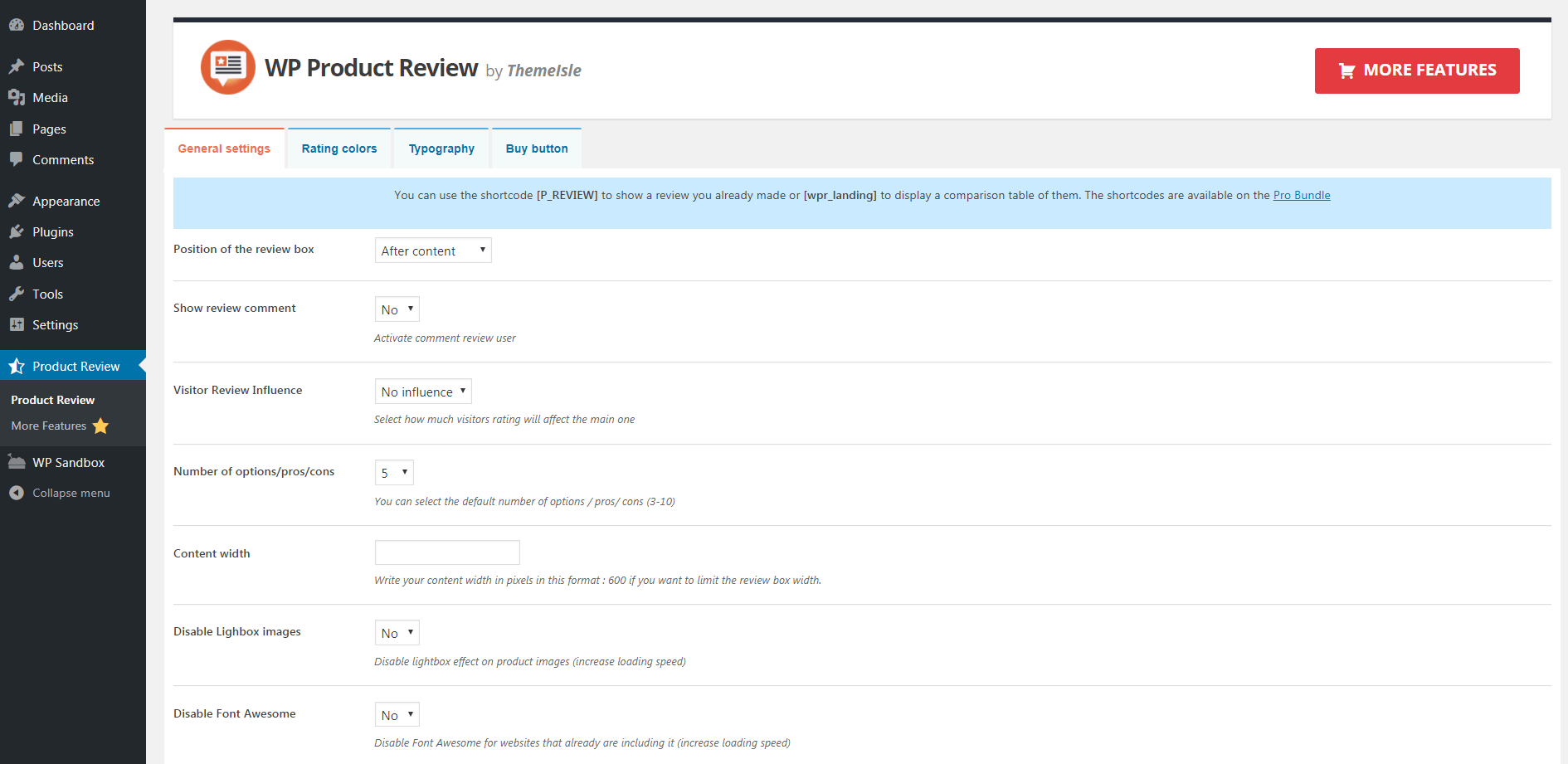Click the 'by ThemeIsle' text
The height and width of the screenshot is (764, 1568).
(533, 71)
